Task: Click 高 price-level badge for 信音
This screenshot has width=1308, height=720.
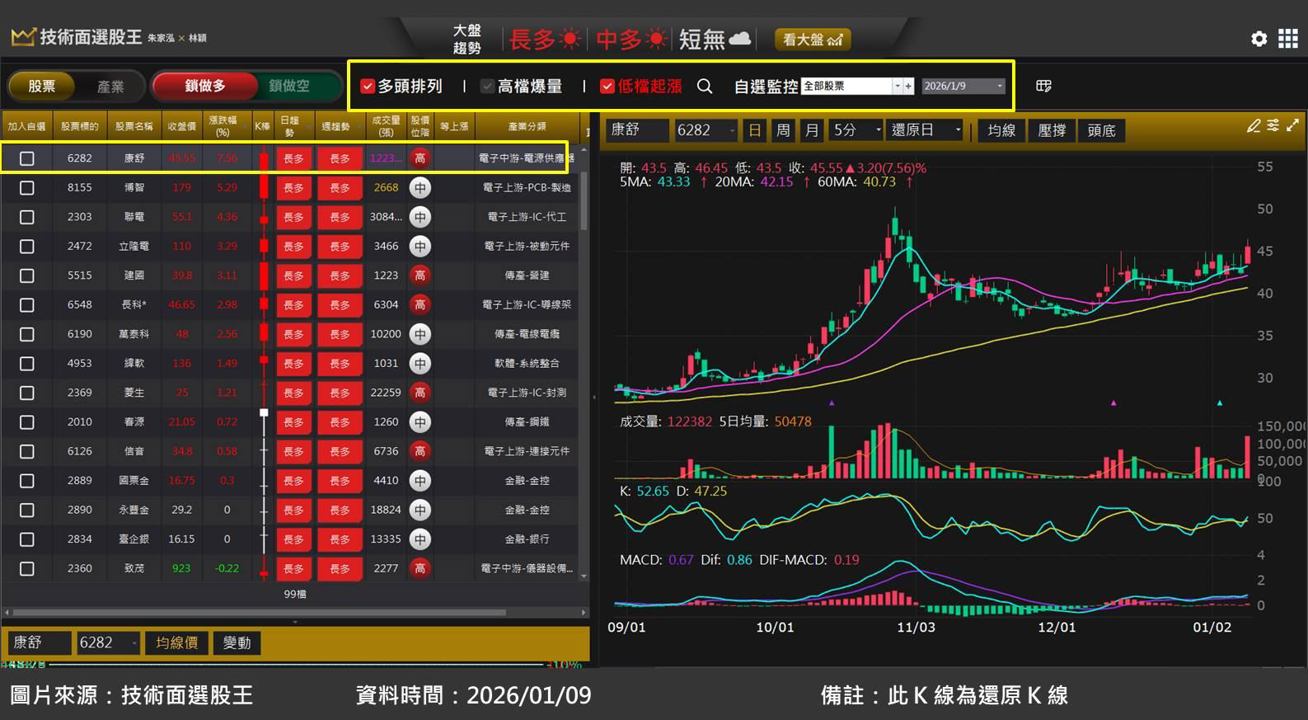Action: [420, 451]
